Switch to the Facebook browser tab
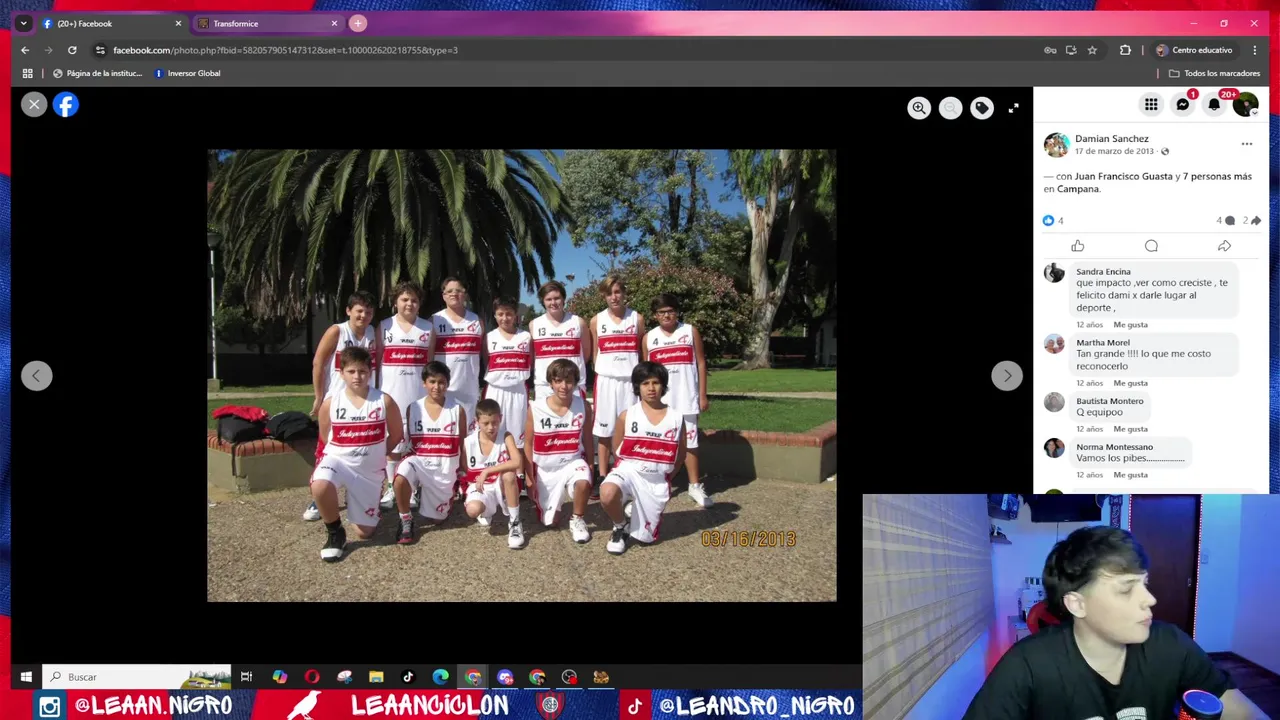Screen dimensions: 1280x720 (112, 23)
